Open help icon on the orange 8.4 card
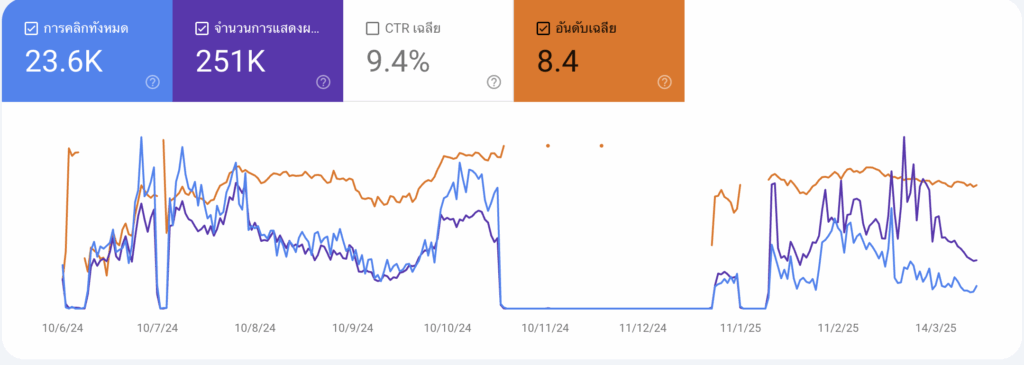 (664, 82)
